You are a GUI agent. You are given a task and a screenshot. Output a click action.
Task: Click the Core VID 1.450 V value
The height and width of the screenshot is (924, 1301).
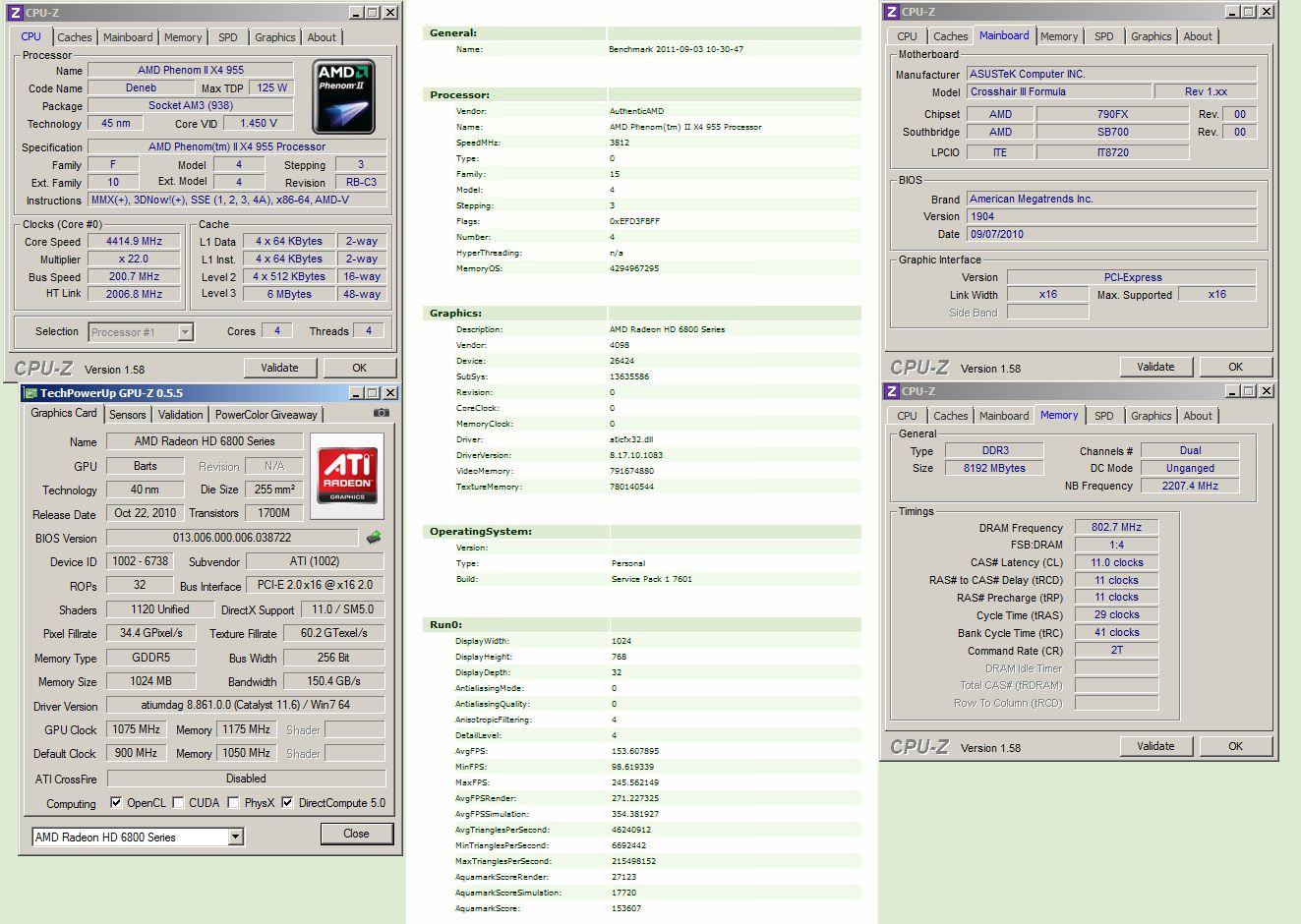coord(259,124)
